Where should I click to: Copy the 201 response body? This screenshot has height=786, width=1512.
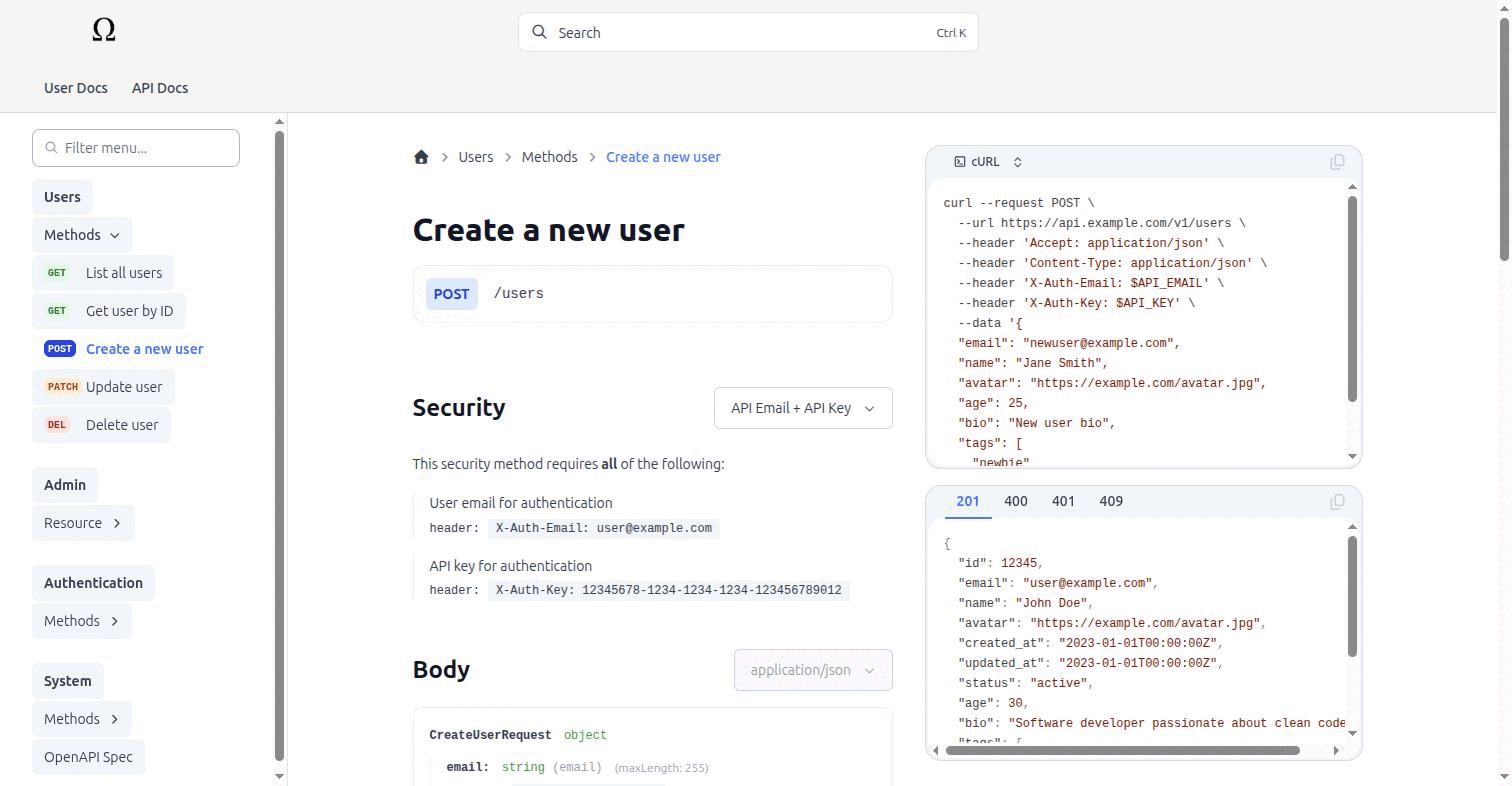(1337, 502)
